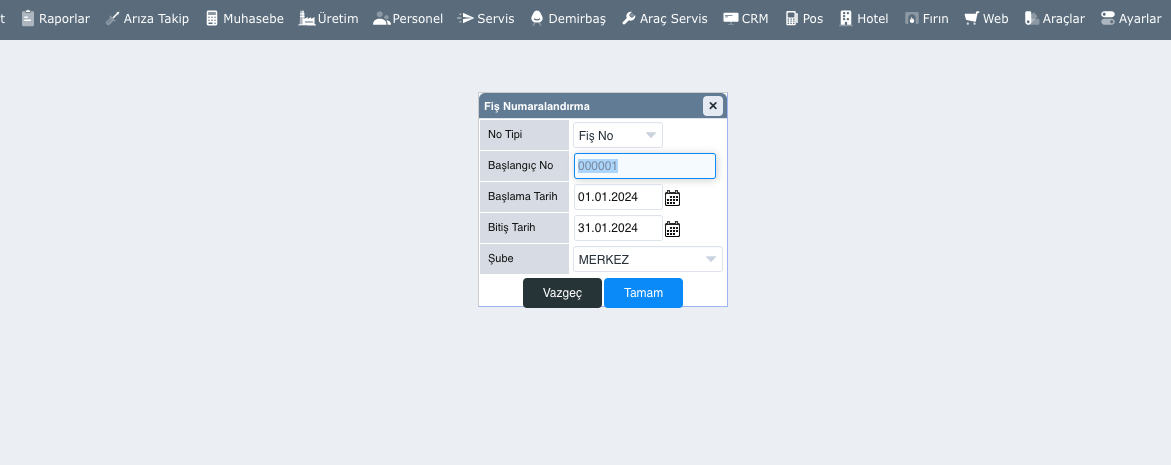1171x465 pixels.
Task: Click the Başlangıç No input field
Action: click(645, 166)
